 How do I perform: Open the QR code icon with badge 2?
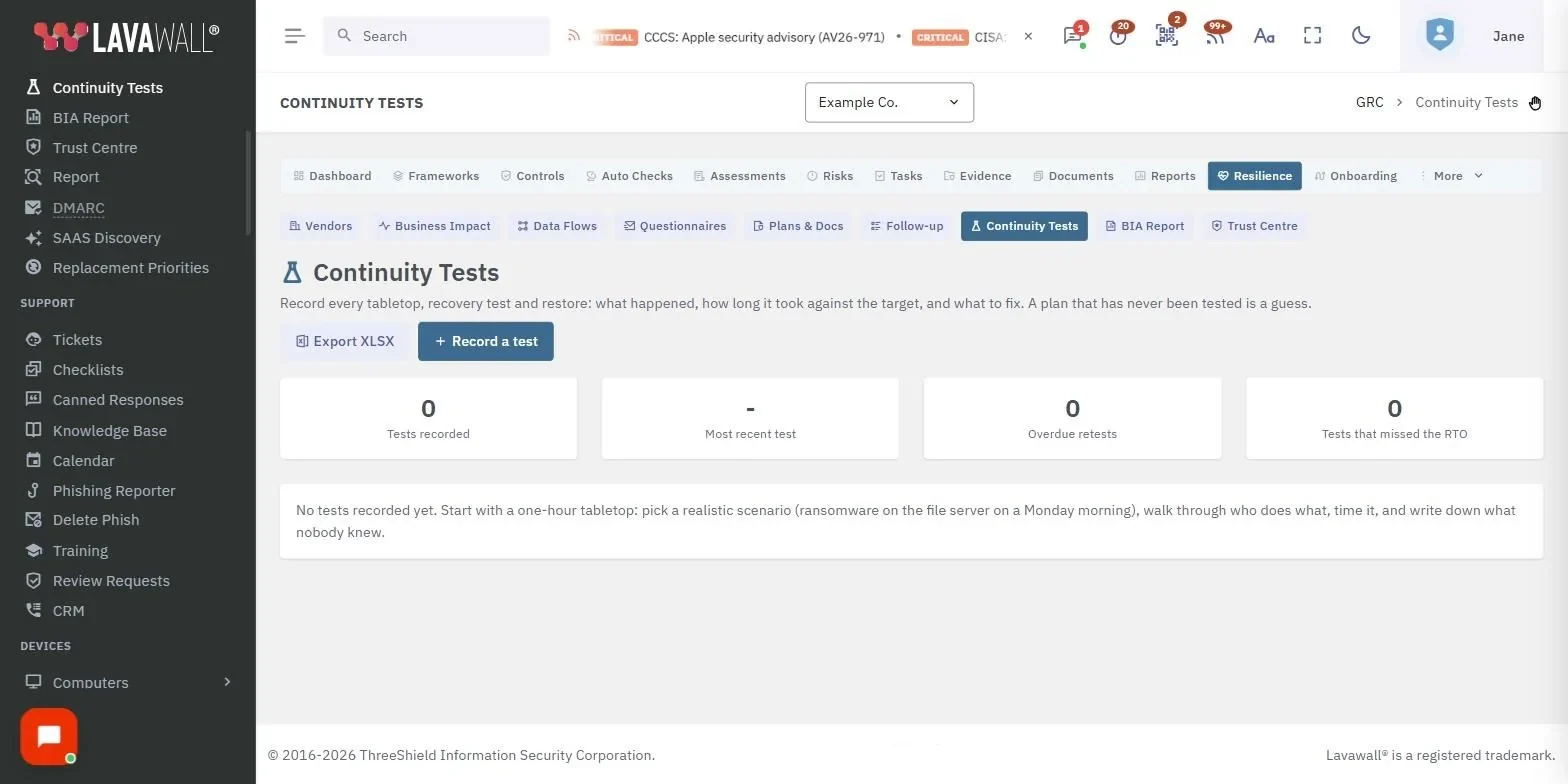pyautogui.click(x=1166, y=36)
